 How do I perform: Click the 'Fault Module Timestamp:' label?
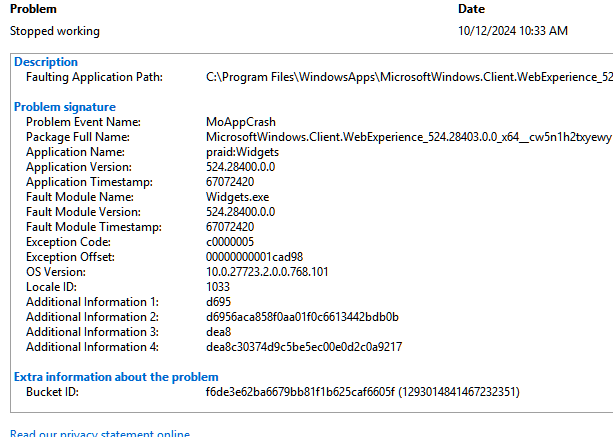(x=94, y=227)
